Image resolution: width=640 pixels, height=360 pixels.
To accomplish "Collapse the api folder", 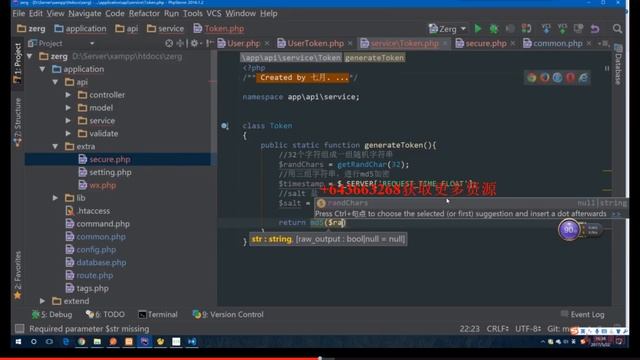I will coord(56,82).
